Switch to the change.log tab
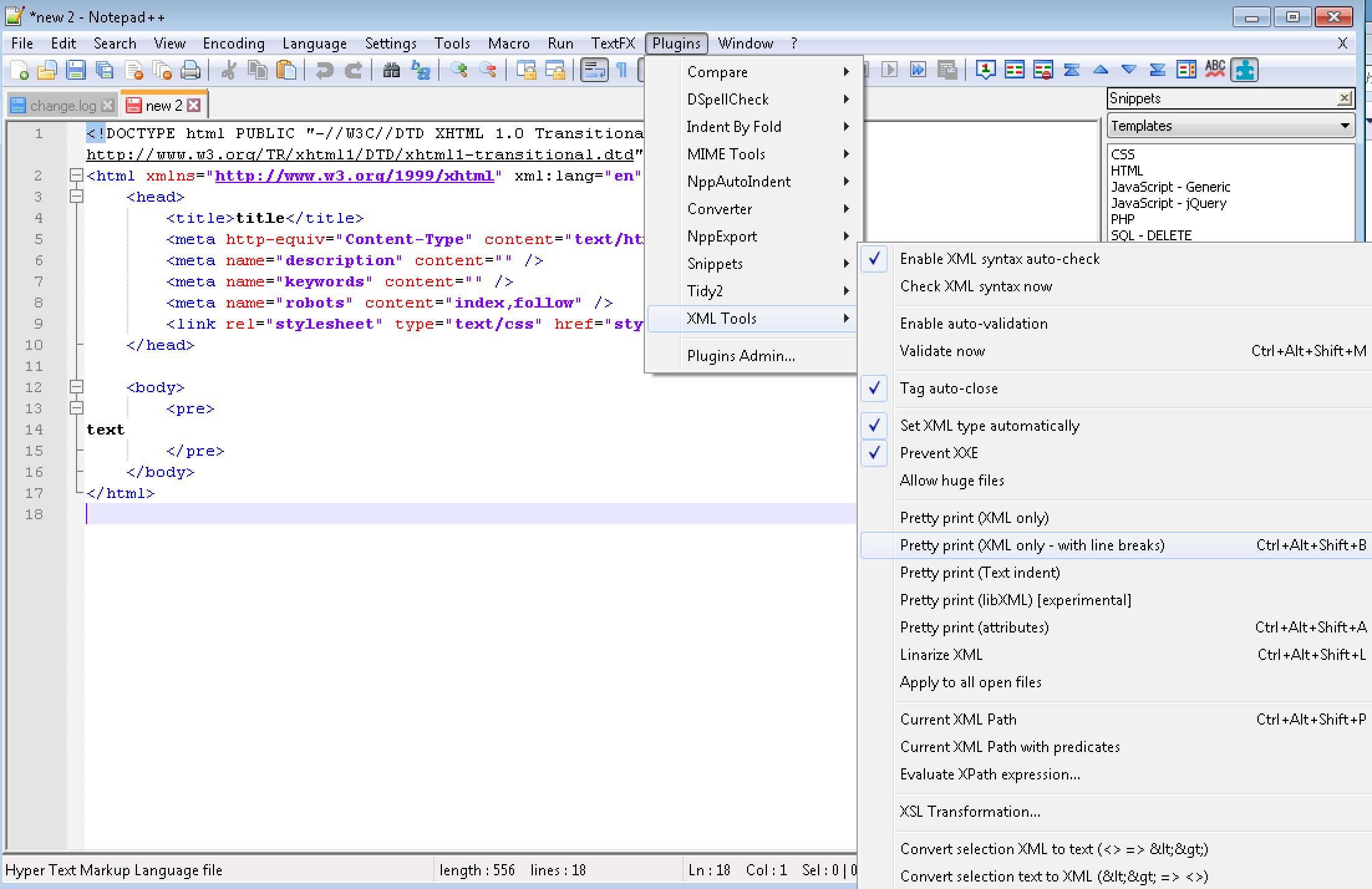 pyautogui.click(x=63, y=106)
